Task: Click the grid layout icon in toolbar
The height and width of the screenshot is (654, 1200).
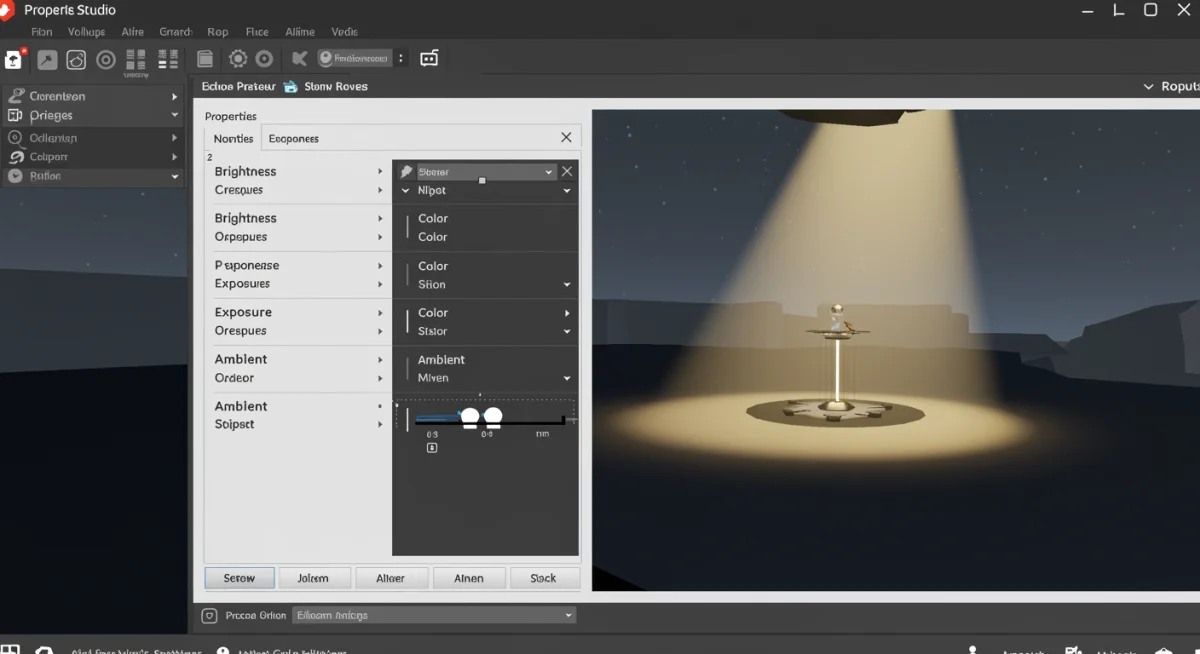Action: 136,60
